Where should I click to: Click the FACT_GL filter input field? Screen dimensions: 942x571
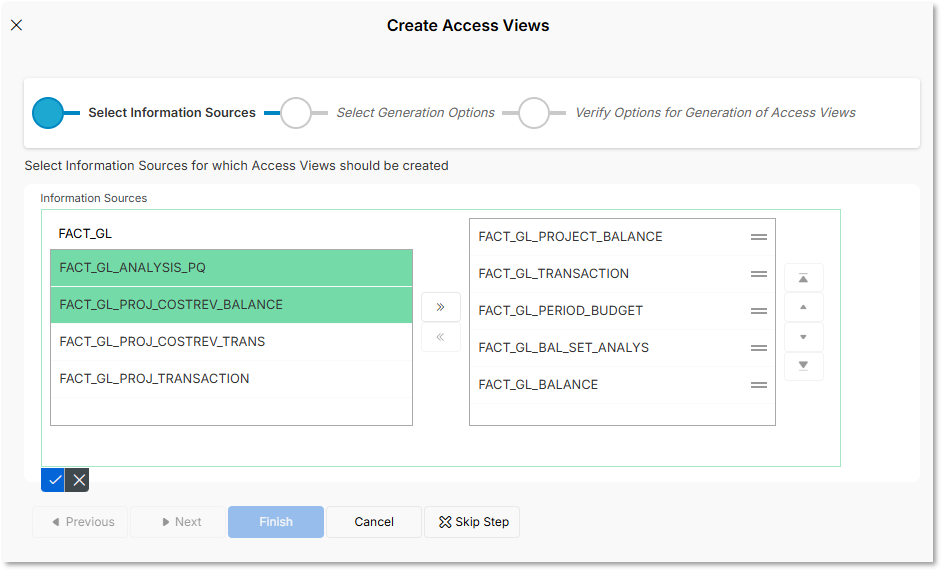tap(231, 233)
